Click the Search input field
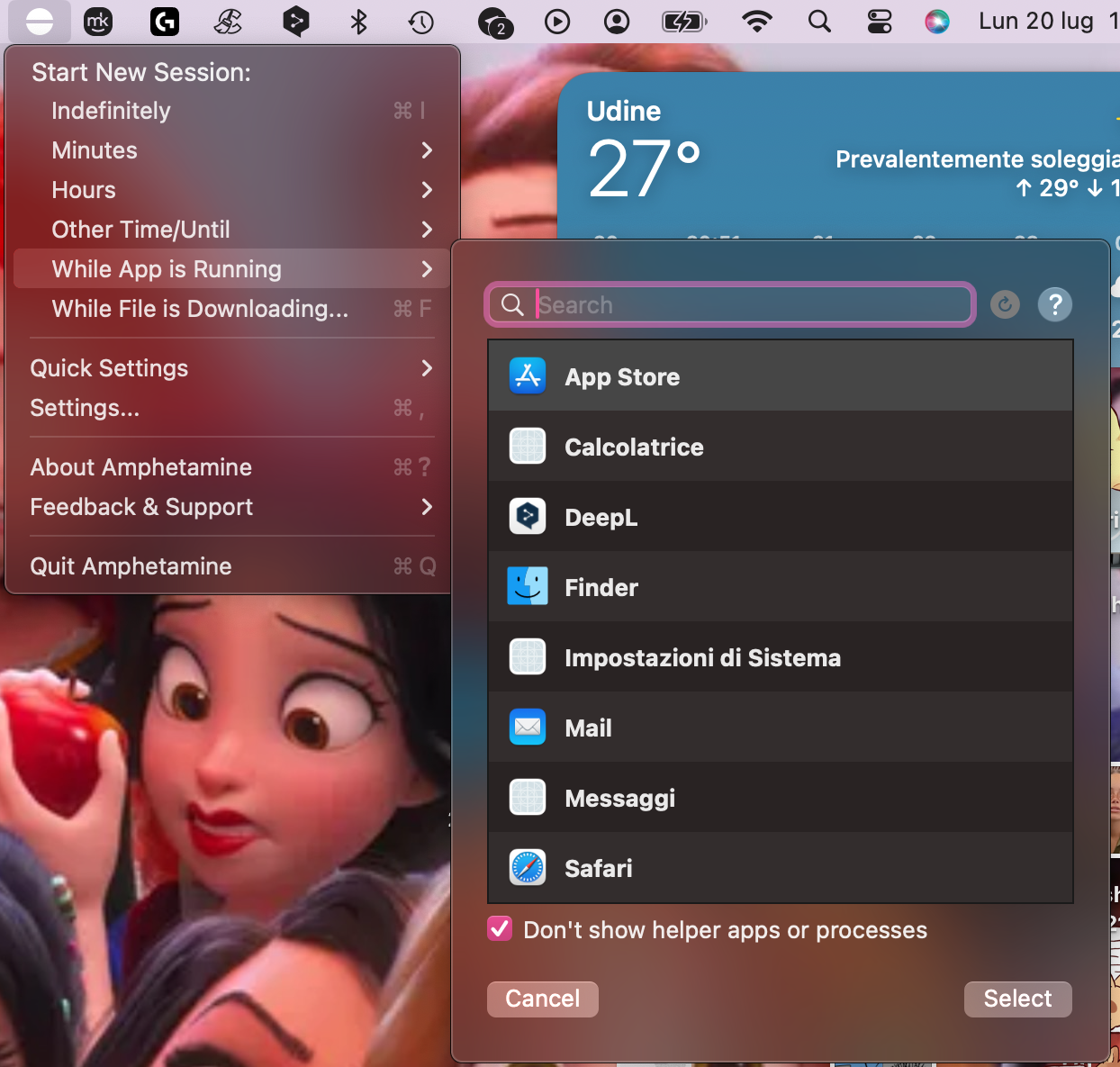The height and width of the screenshot is (1067, 1120). coord(730,304)
